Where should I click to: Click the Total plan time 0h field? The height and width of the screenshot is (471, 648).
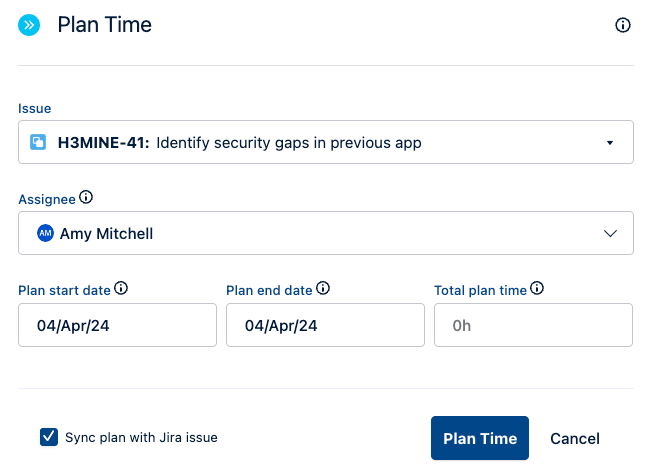[533, 325]
